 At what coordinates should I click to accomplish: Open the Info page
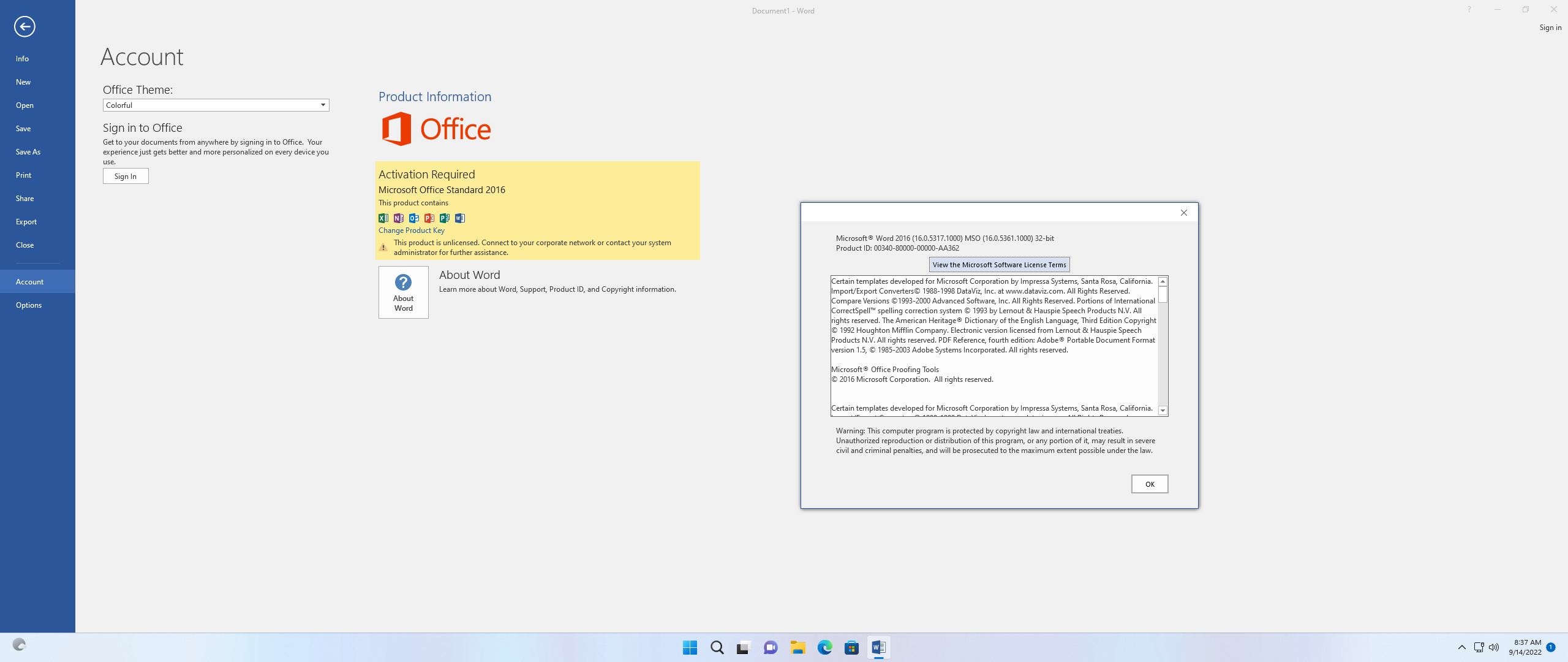tap(37, 59)
